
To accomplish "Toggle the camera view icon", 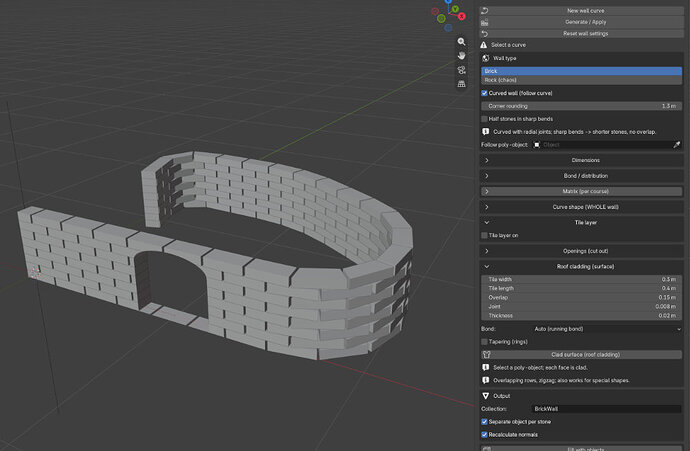I will tap(461, 70).
